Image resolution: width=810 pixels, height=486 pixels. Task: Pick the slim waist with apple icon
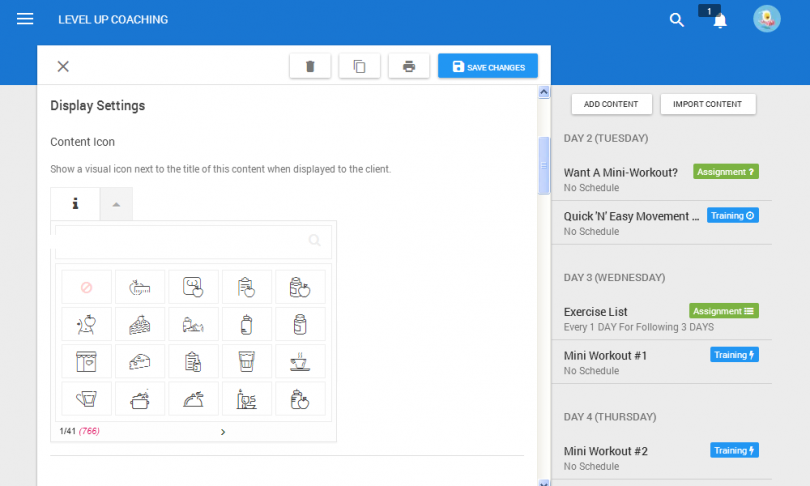pos(86,324)
